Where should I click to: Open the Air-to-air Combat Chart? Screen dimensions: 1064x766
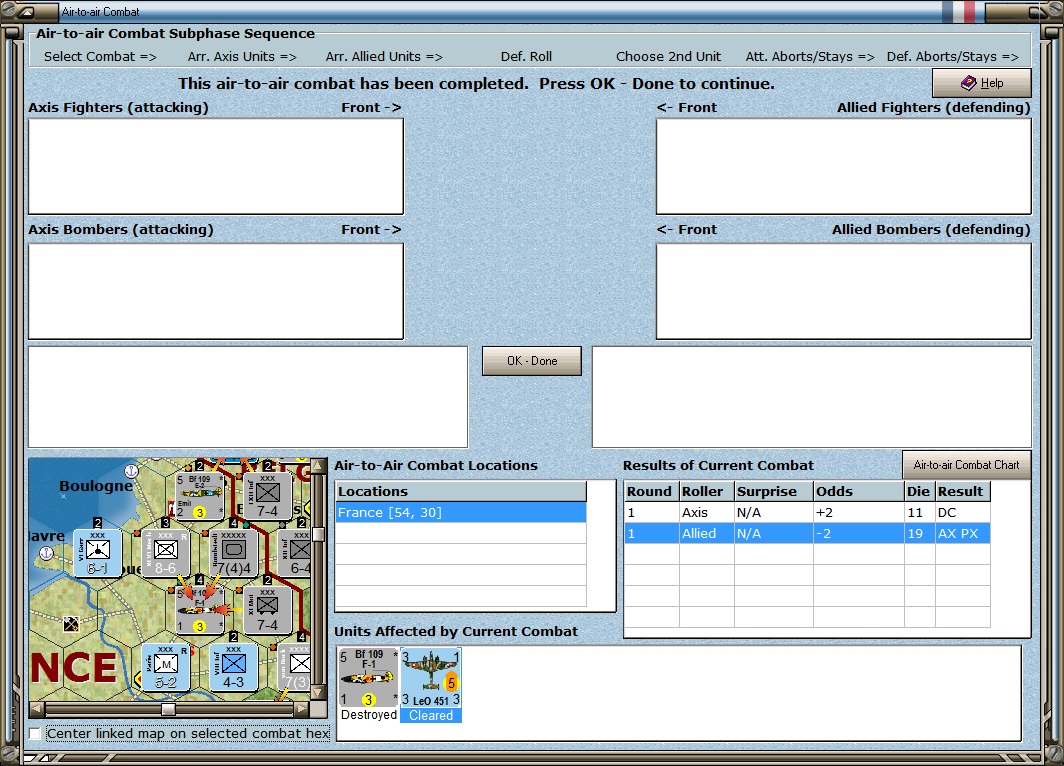966,465
